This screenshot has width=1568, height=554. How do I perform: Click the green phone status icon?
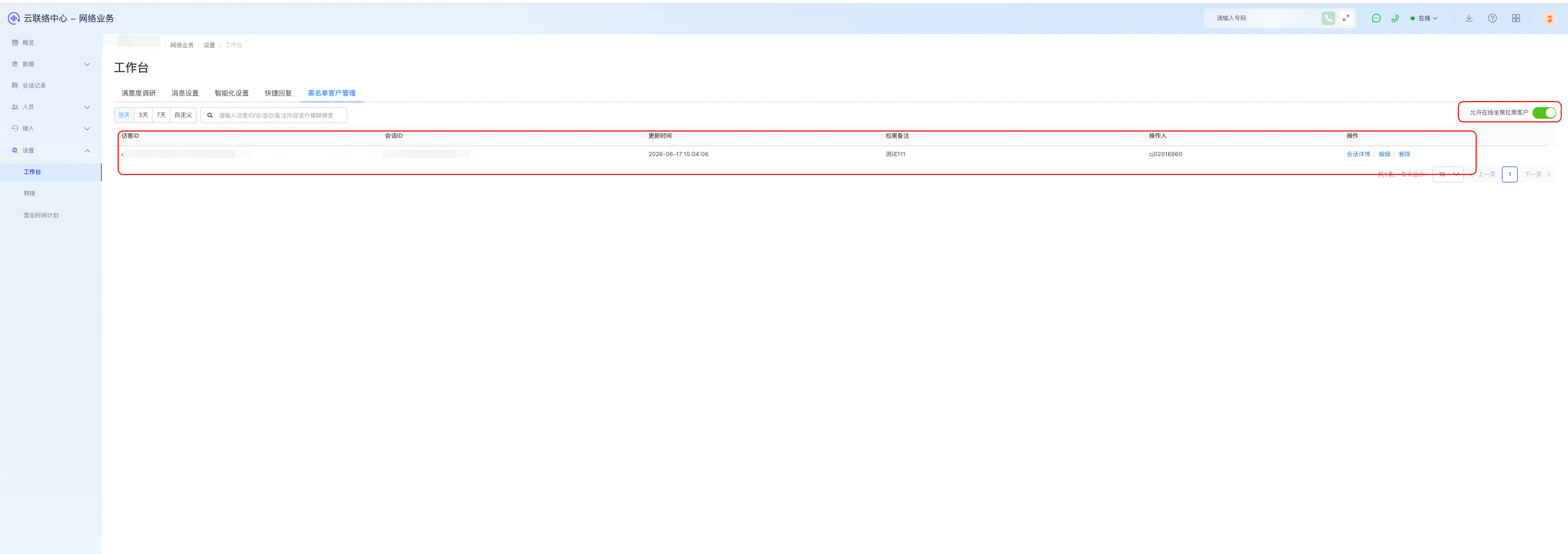point(1395,18)
